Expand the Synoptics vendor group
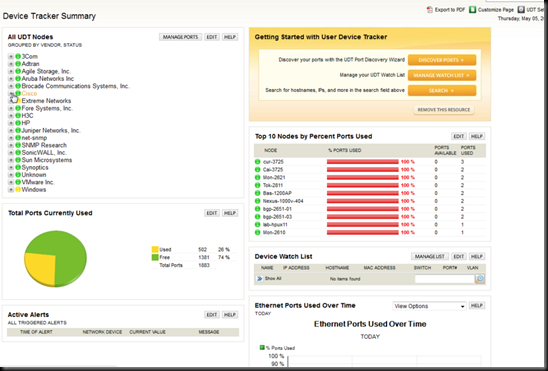 [x=11, y=168]
